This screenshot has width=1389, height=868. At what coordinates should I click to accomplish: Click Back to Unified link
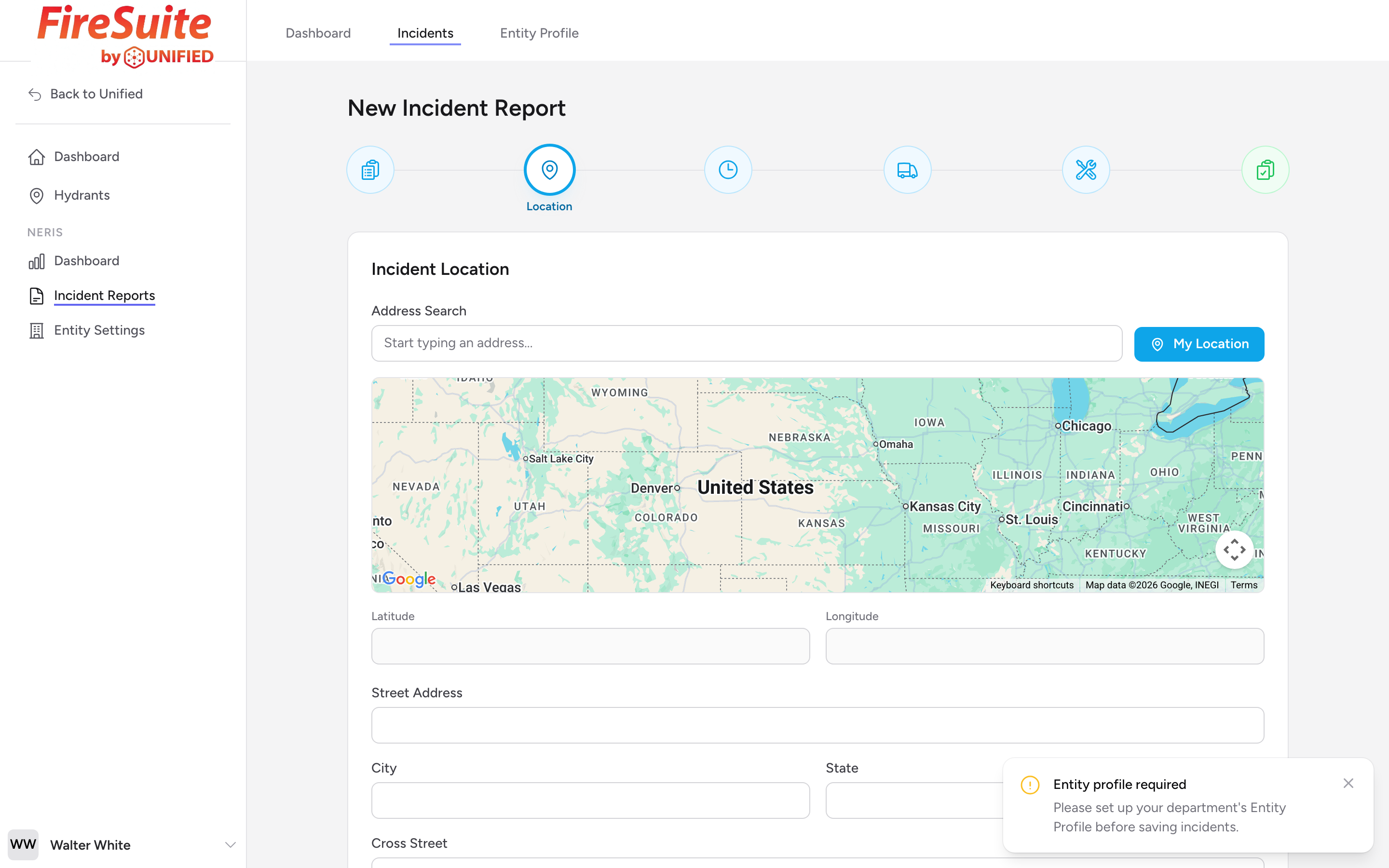[x=96, y=94]
